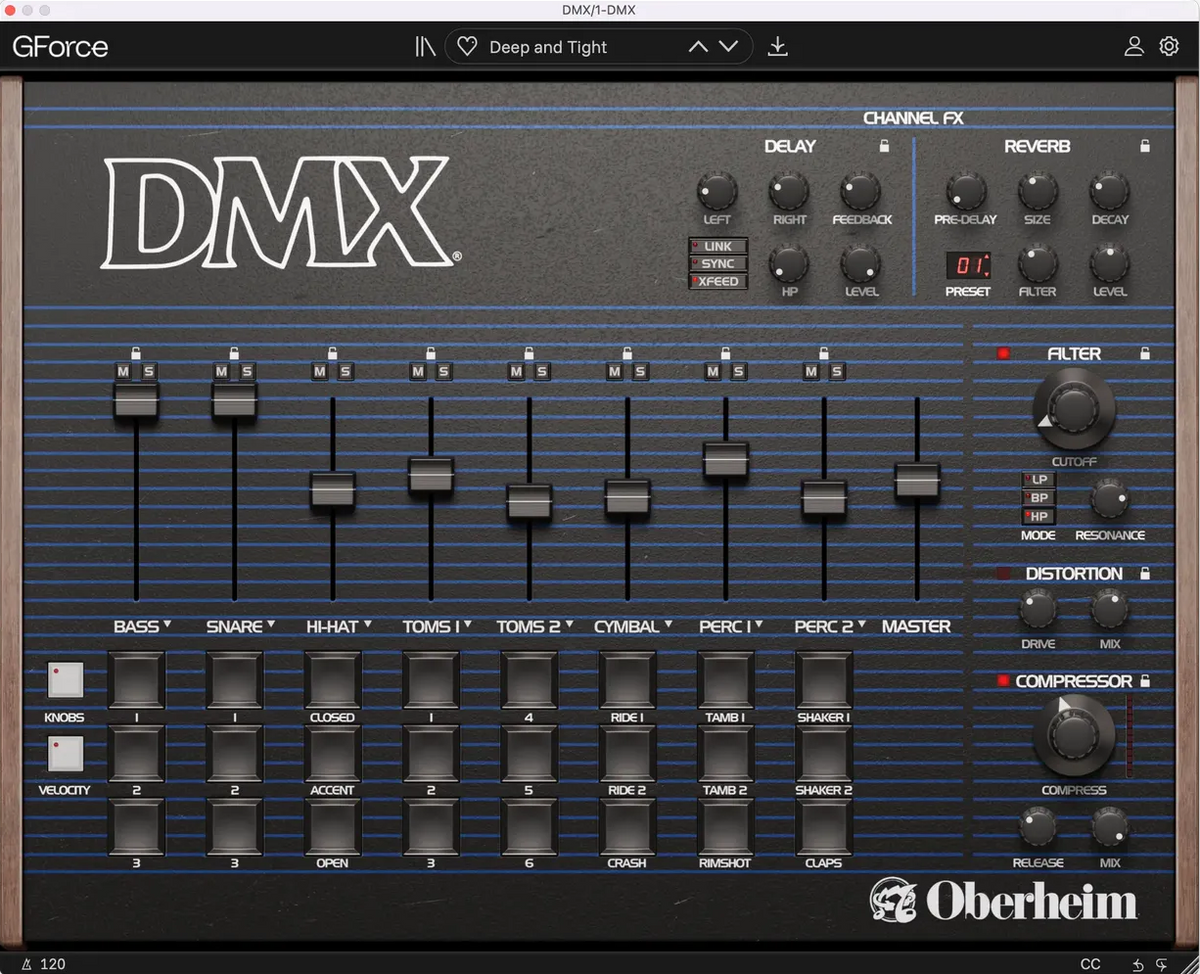
Task: Click the redo arrow in status bar
Action: 1162,965
